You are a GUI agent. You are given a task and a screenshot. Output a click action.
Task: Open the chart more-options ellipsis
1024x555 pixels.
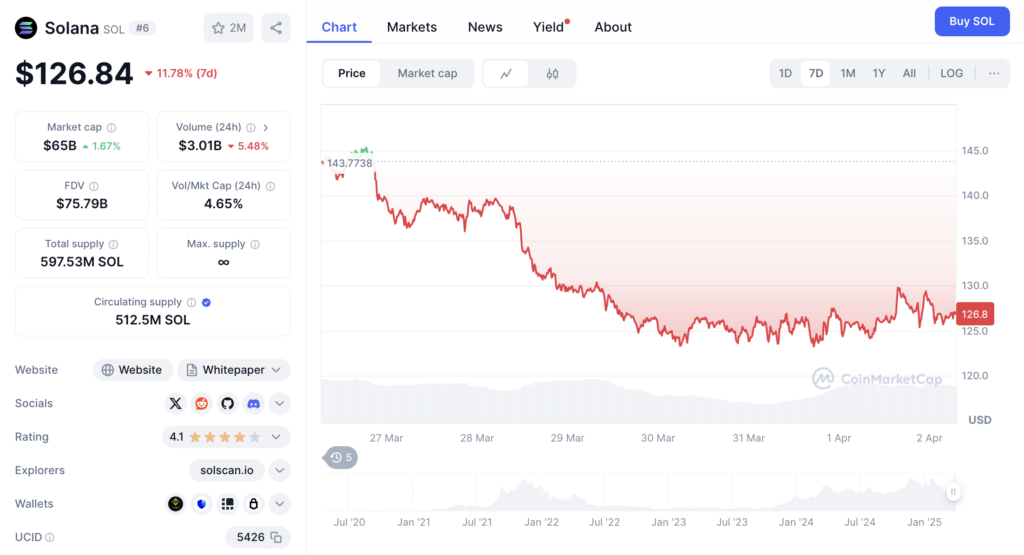994,73
